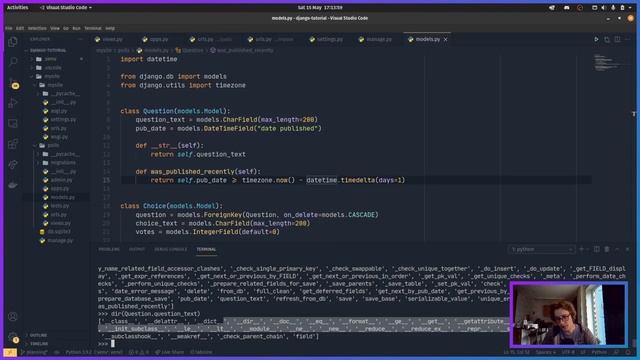Viewport: 640px width, 360px height.
Task: Open Visual Studio Code app menu in top bar
Action: pos(66,7)
